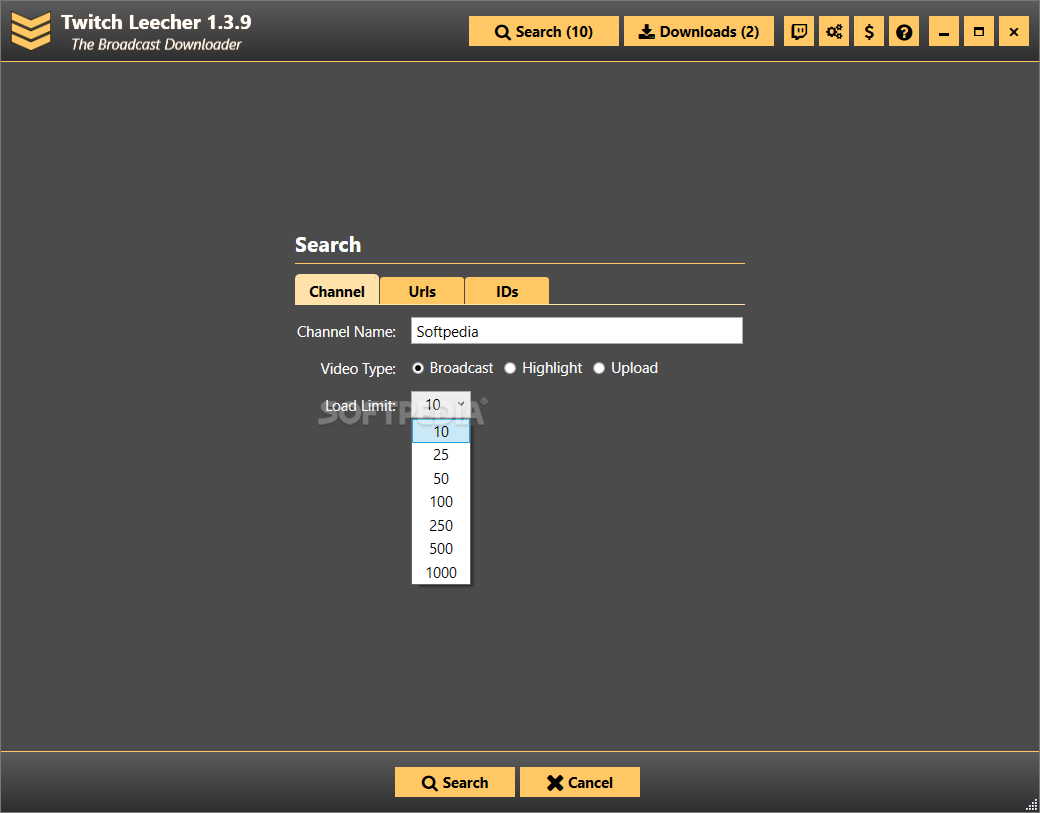Select the Highlight video type

pyautogui.click(x=543, y=368)
